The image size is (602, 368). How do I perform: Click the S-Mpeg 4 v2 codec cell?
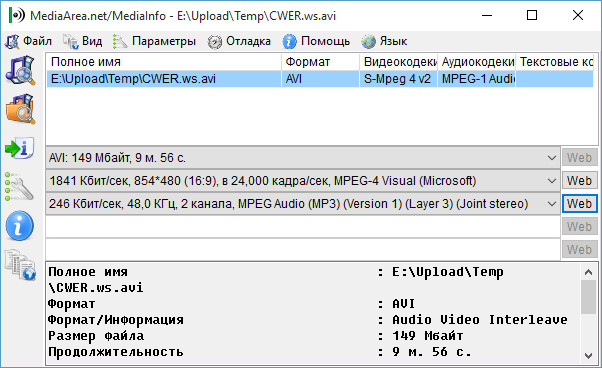pyautogui.click(x=399, y=79)
